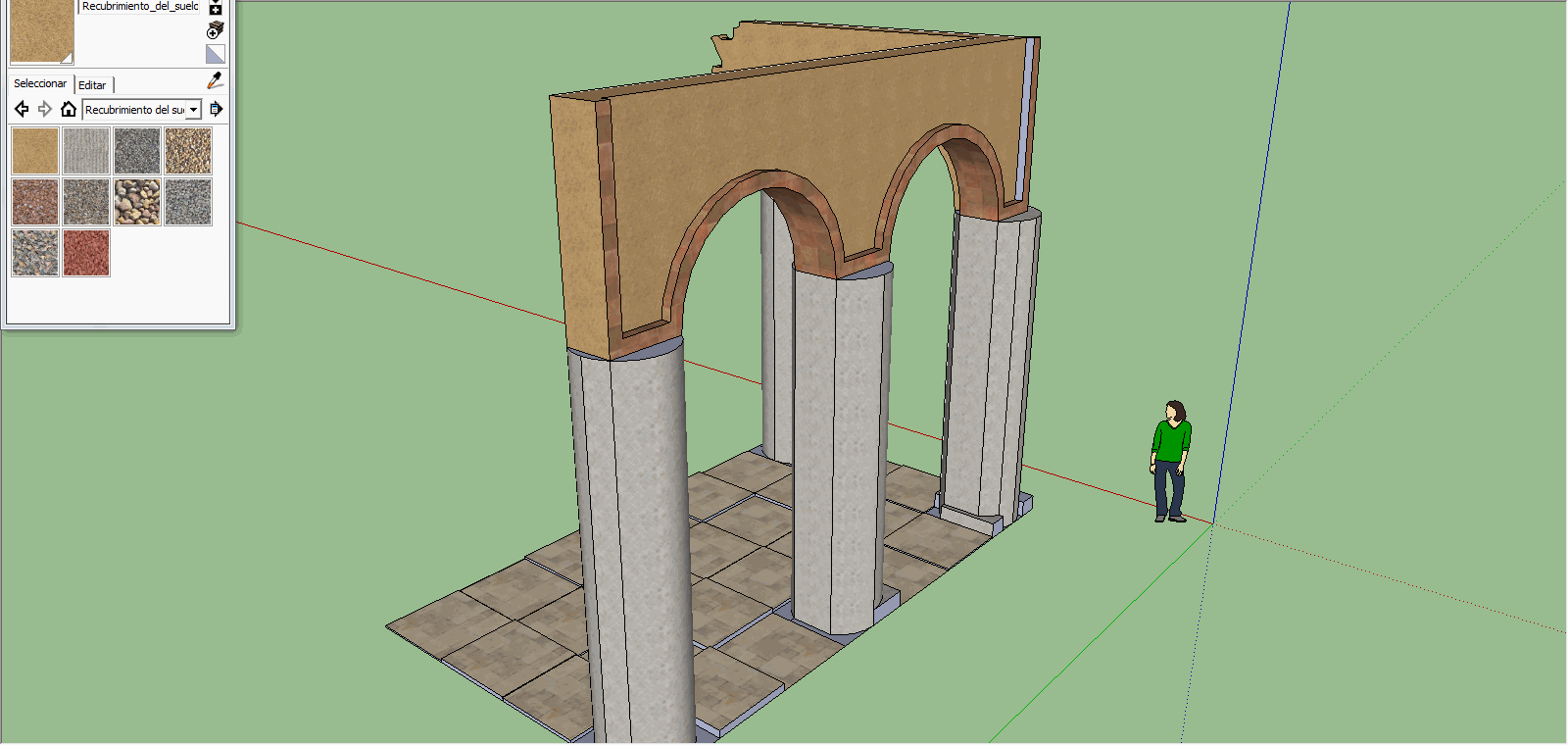This screenshot has height=745, width=1568.
Task: Click the current material preview thumbnail
Action: [x=41, y=29]
